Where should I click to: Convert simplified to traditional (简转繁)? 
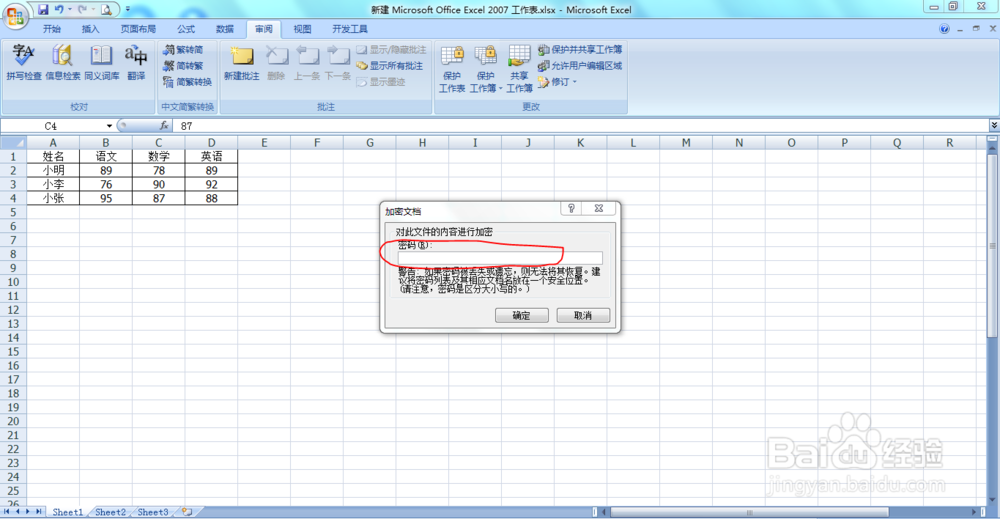[x=183, y=66]
